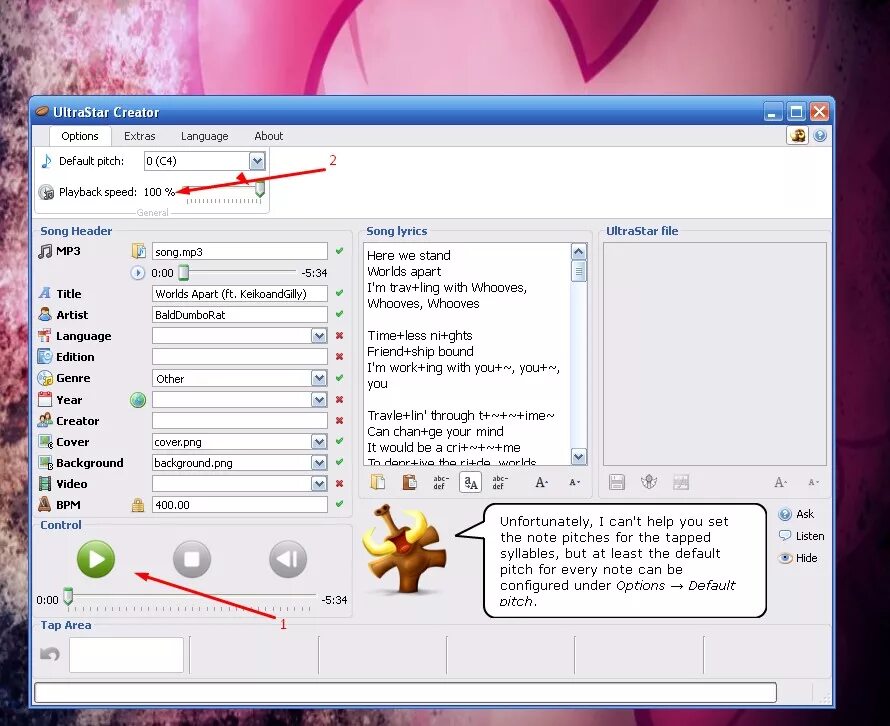Viewport: 890px width, 726px height.
Task: Click the undo arrow in Tap Area
Action: 50,654
